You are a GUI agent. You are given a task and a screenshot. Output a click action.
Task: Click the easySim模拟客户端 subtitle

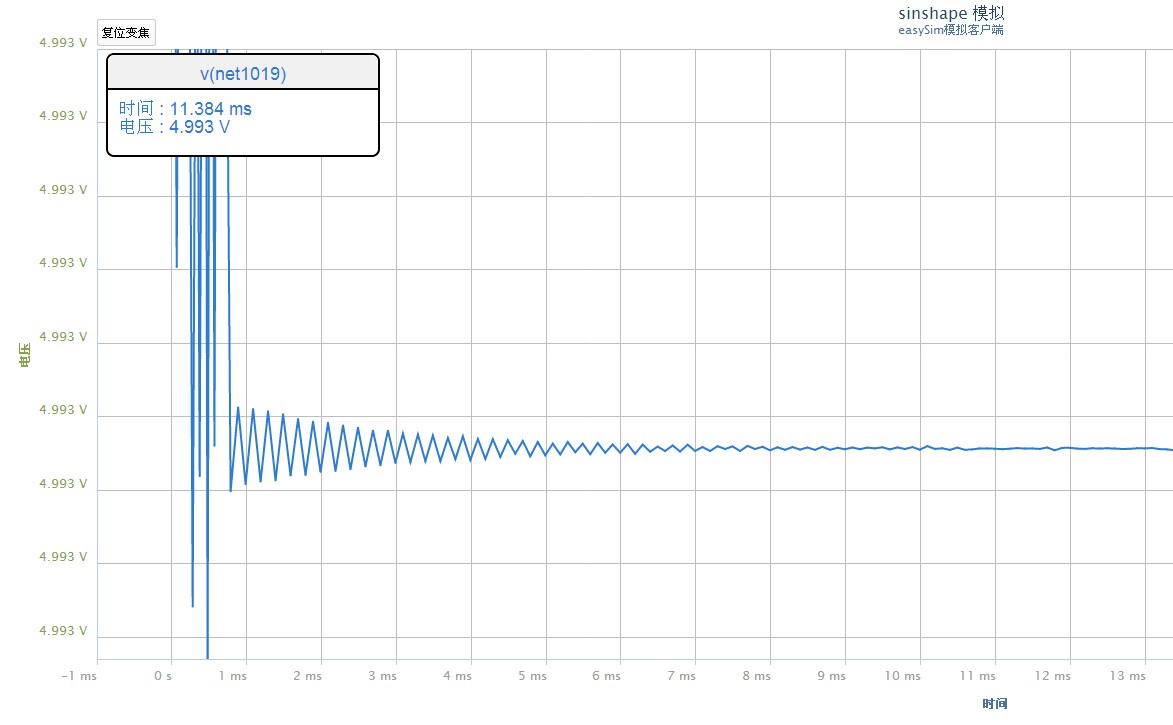pyautogui.click(x=951, y=30)
